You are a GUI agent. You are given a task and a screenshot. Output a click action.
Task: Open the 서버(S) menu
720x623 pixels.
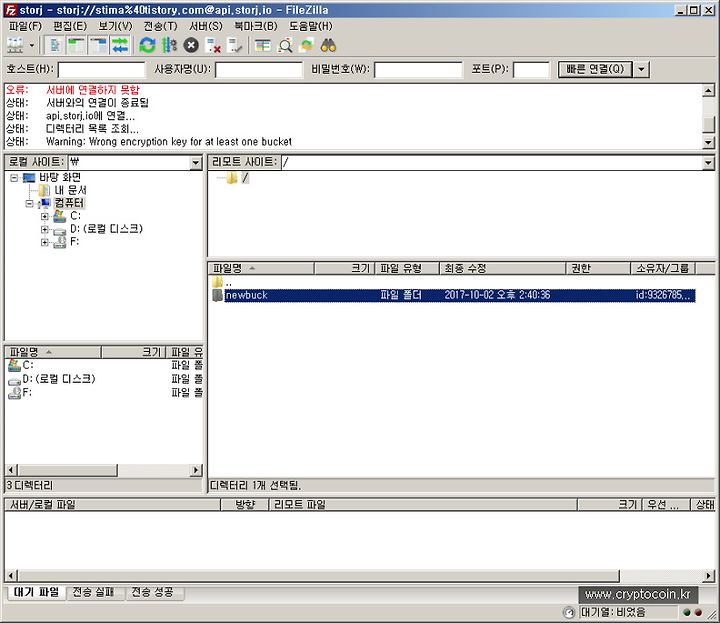(x=206, y=26)
